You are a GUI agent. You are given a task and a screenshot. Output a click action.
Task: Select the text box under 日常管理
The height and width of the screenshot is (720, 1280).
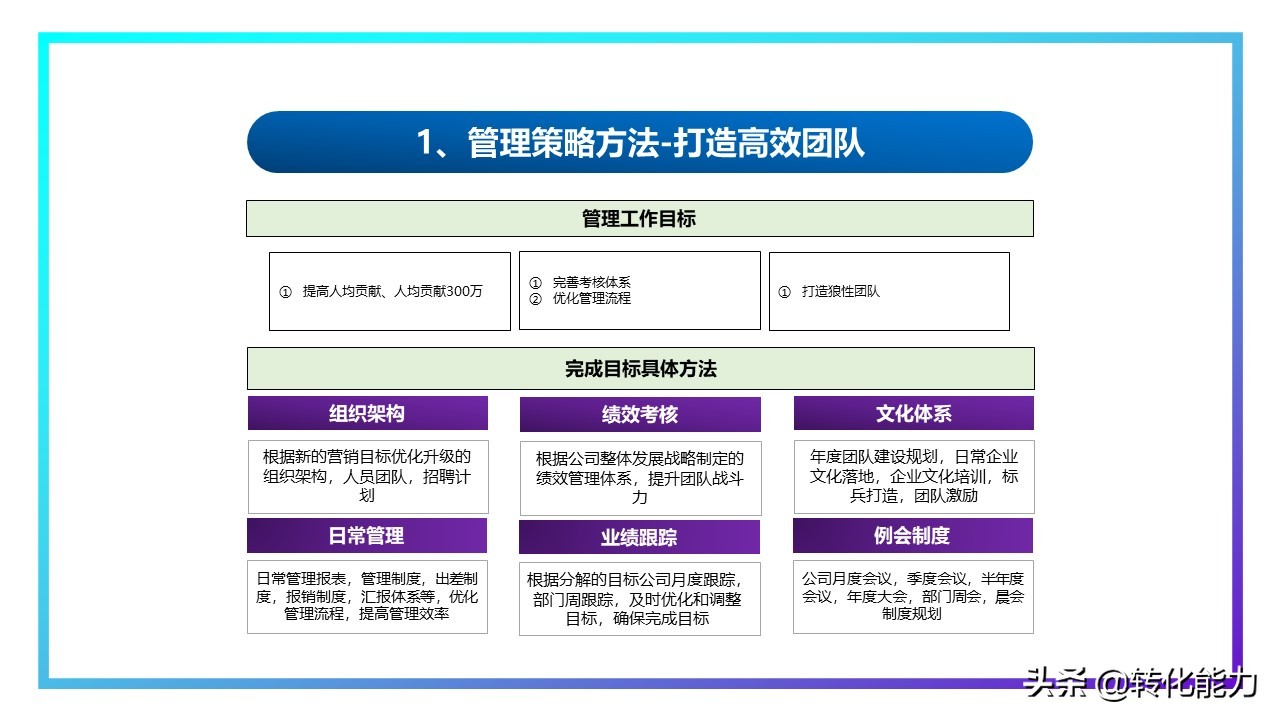(x=366, y=598)
